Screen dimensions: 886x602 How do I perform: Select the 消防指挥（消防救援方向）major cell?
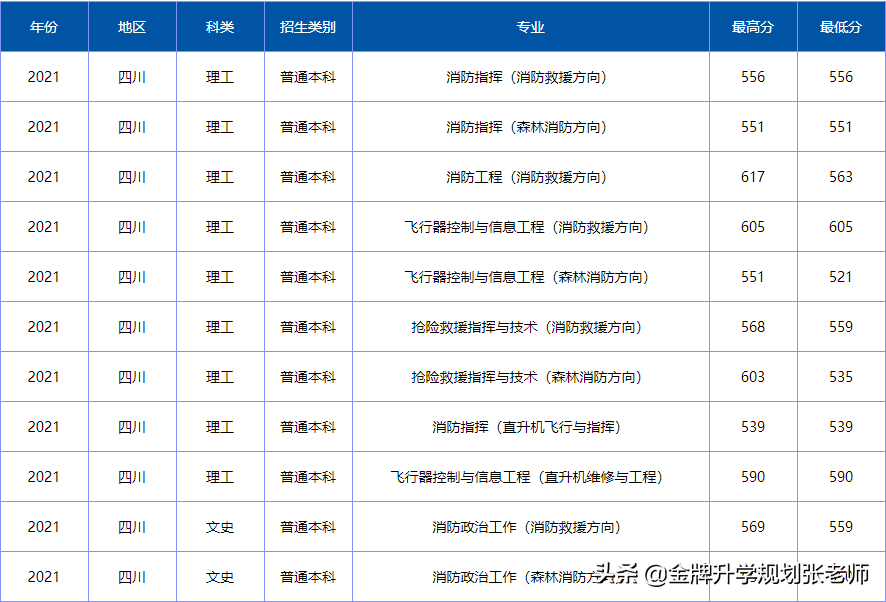(x=529, y=76)
